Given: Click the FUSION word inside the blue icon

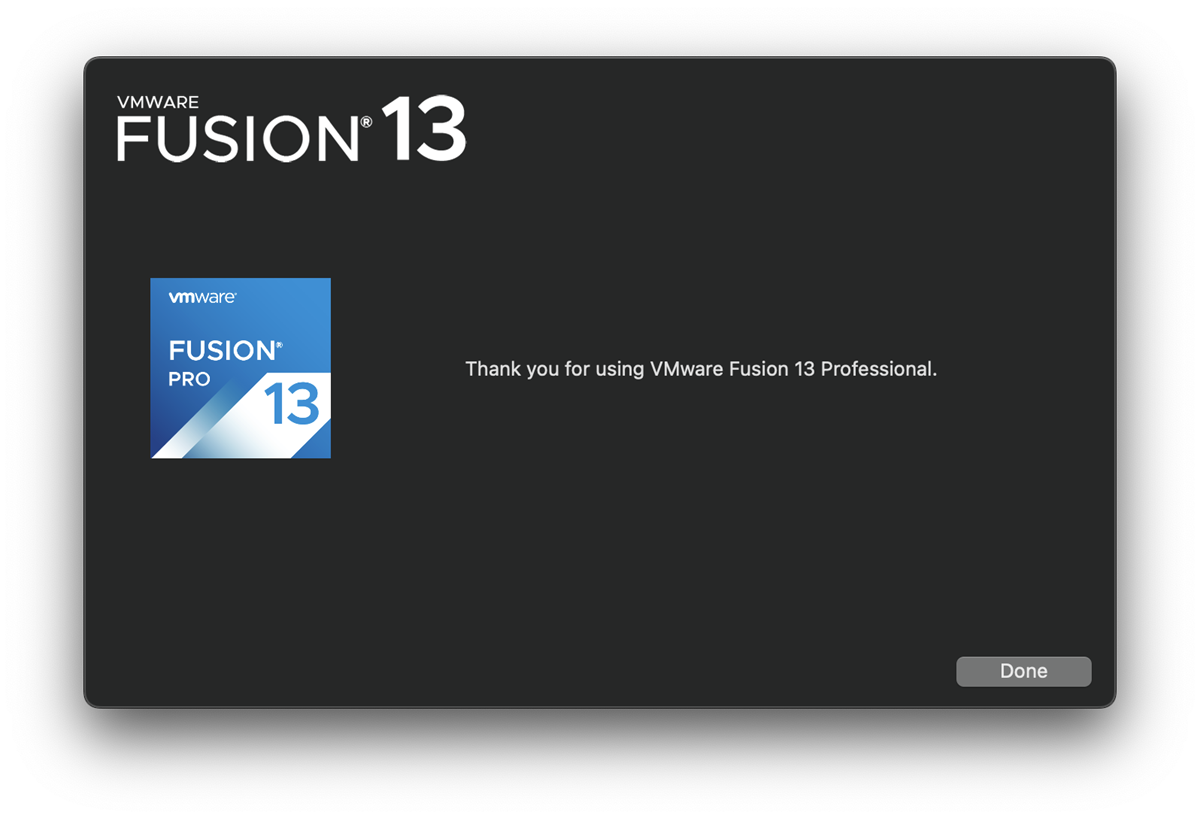Looking at the screenshot, I should coord(221,351).
